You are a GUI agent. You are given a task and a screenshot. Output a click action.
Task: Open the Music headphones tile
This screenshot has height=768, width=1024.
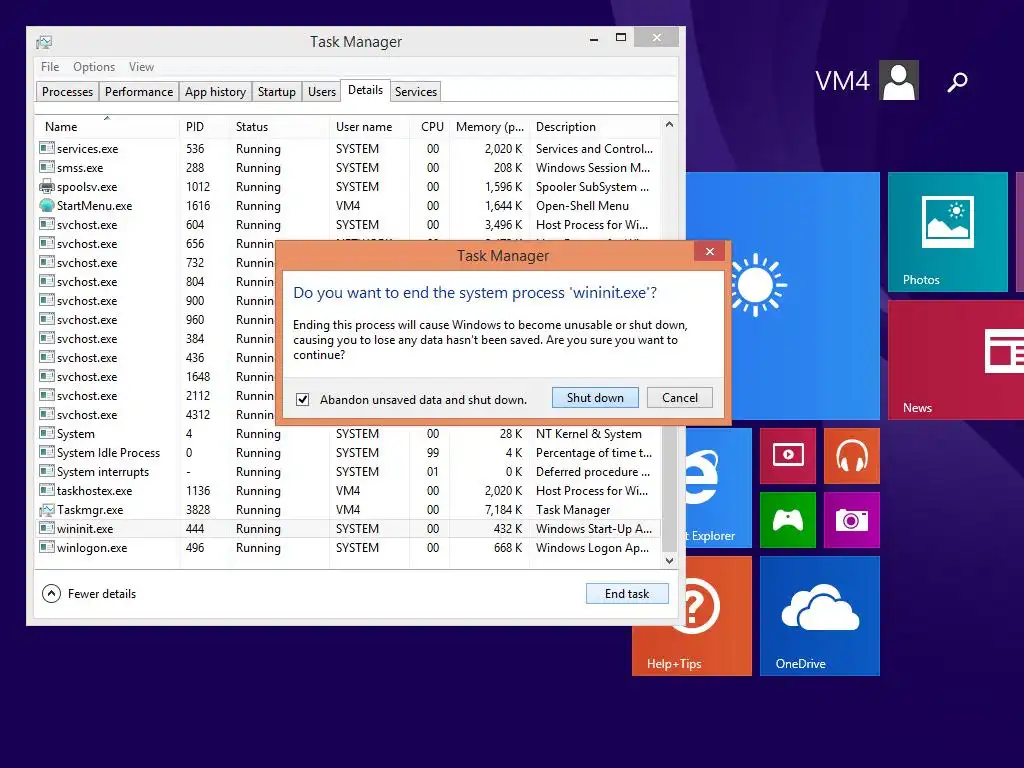852,455
